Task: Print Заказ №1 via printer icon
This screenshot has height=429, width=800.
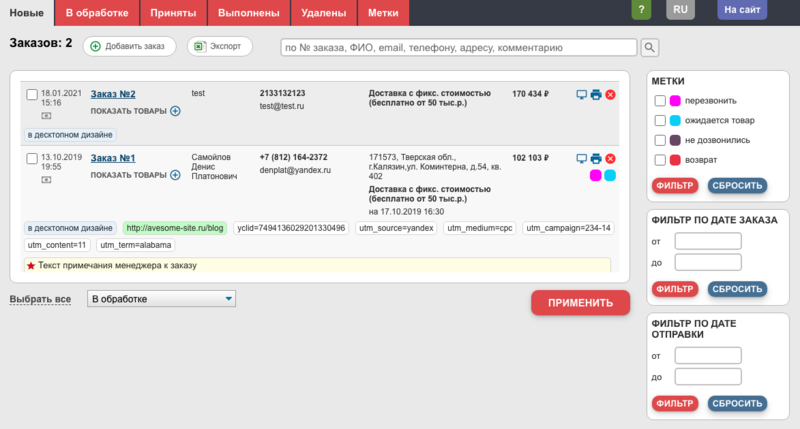Action: tap(596, 159)
